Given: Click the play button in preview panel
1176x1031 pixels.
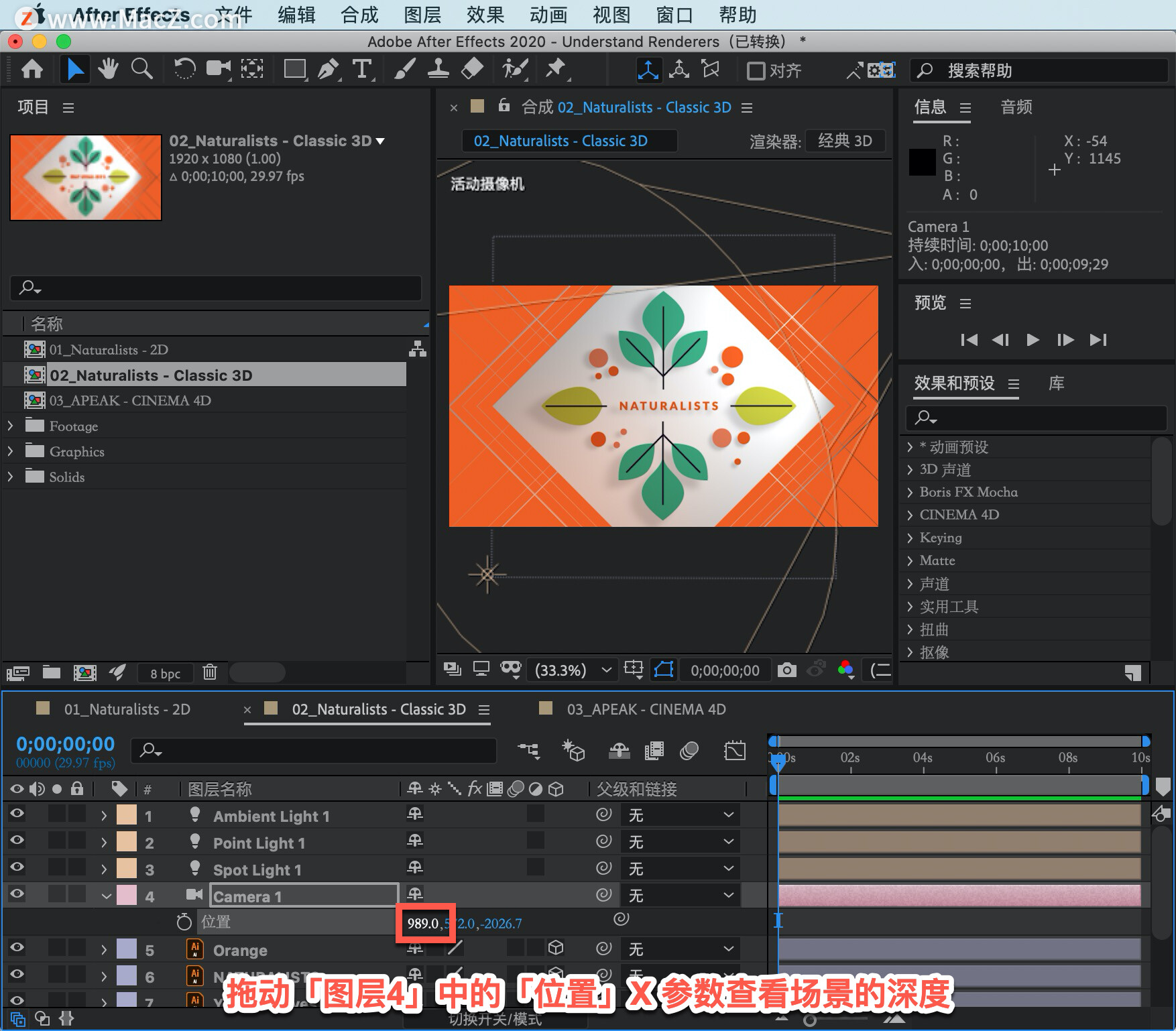Looking at the screenshot, I should (1033, 340).
